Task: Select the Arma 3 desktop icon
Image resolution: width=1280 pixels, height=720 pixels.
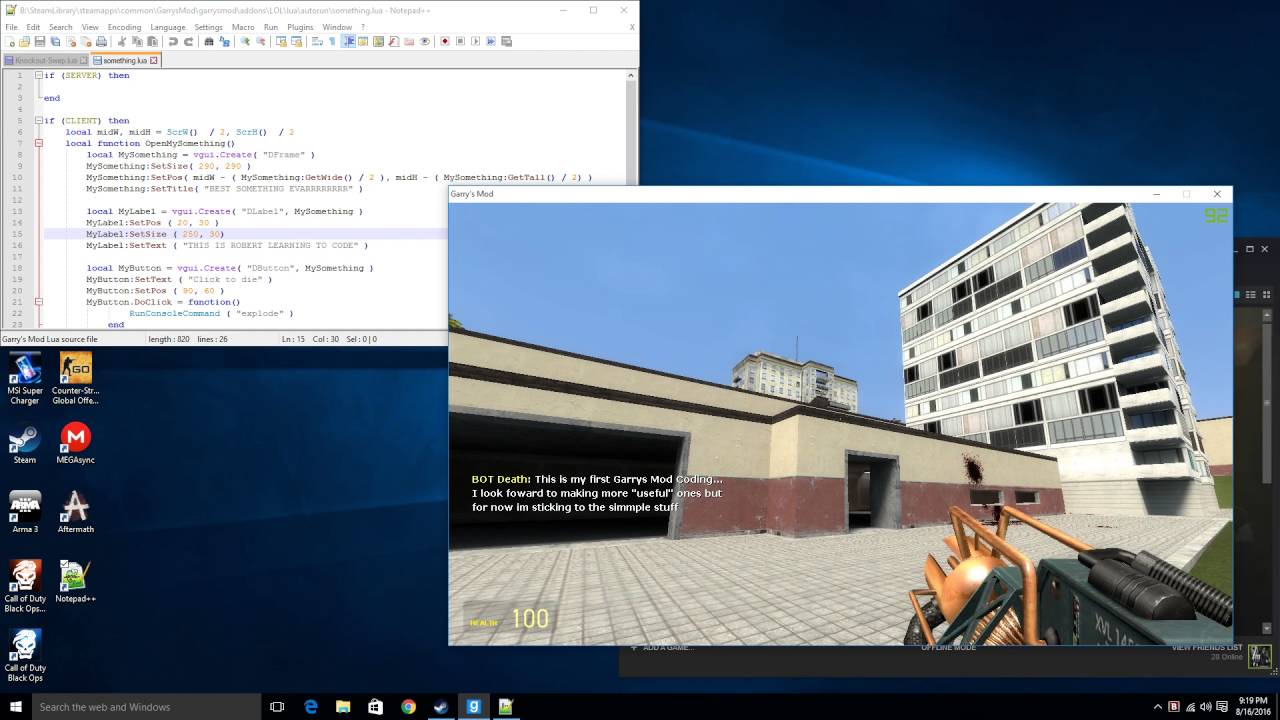Action: [x=25, y=513]
